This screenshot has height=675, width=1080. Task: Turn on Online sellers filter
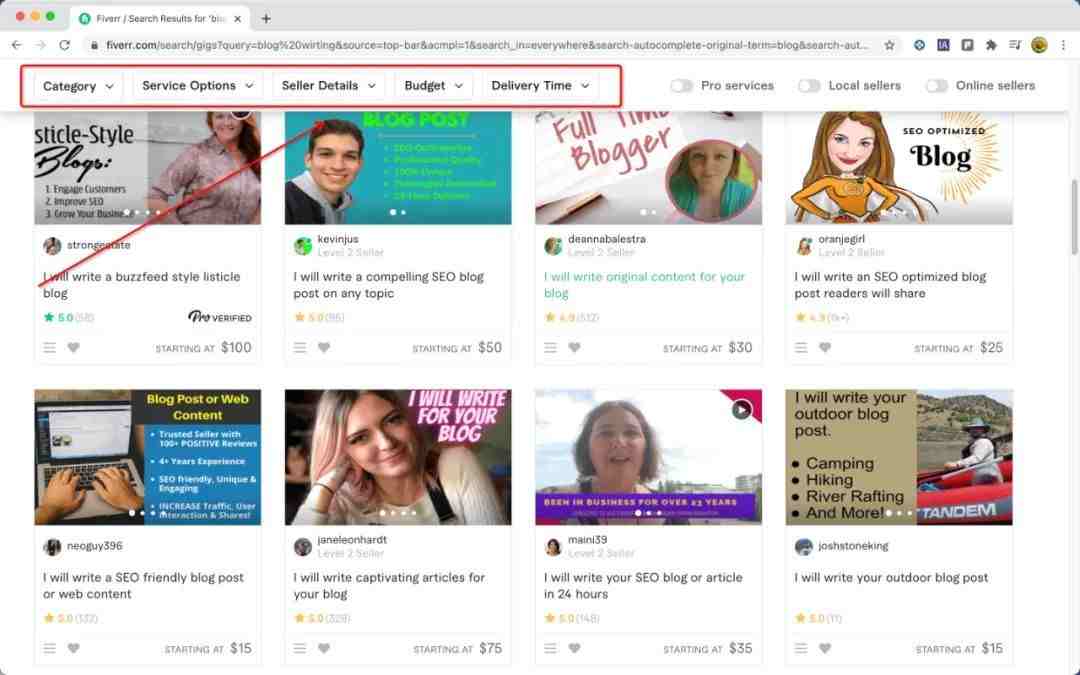[936, 86]
